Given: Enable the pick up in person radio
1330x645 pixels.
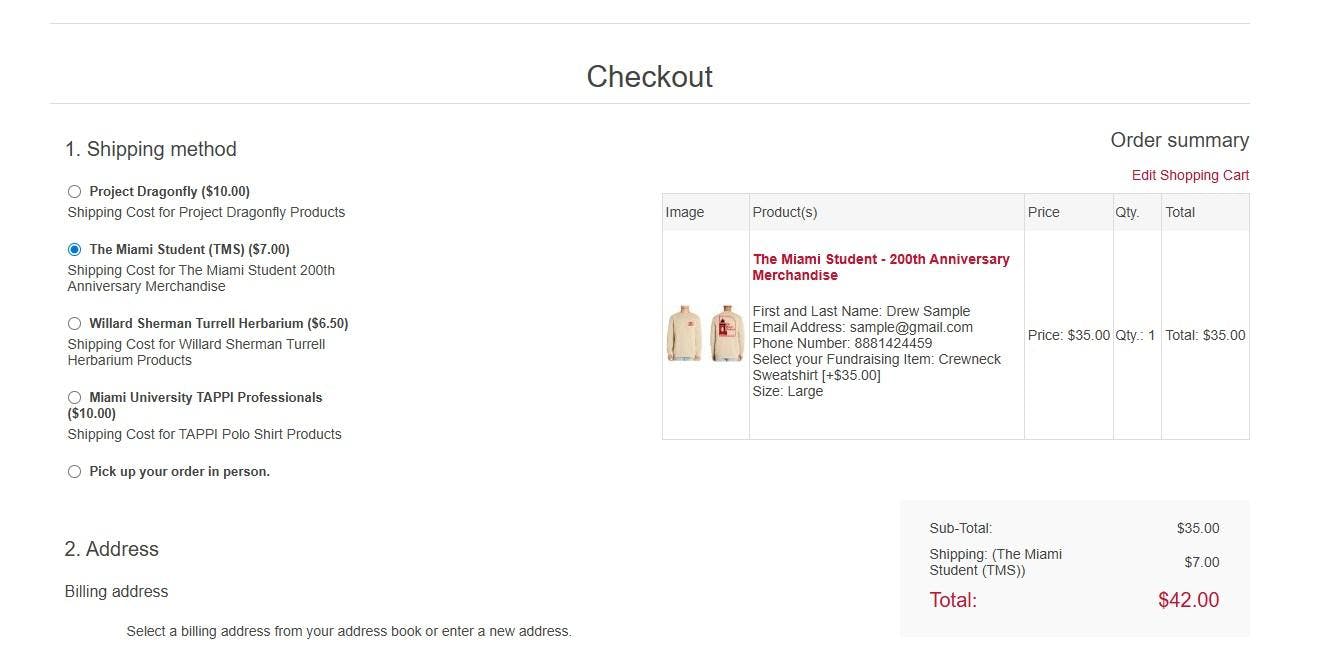Looking at the screenshot, I should (74, 471).
